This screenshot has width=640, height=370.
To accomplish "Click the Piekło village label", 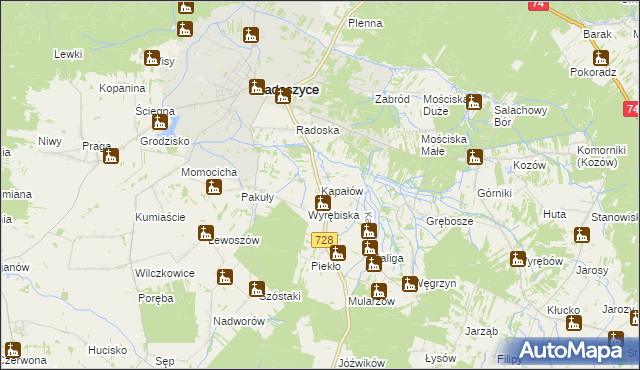I will click(326, 266).
